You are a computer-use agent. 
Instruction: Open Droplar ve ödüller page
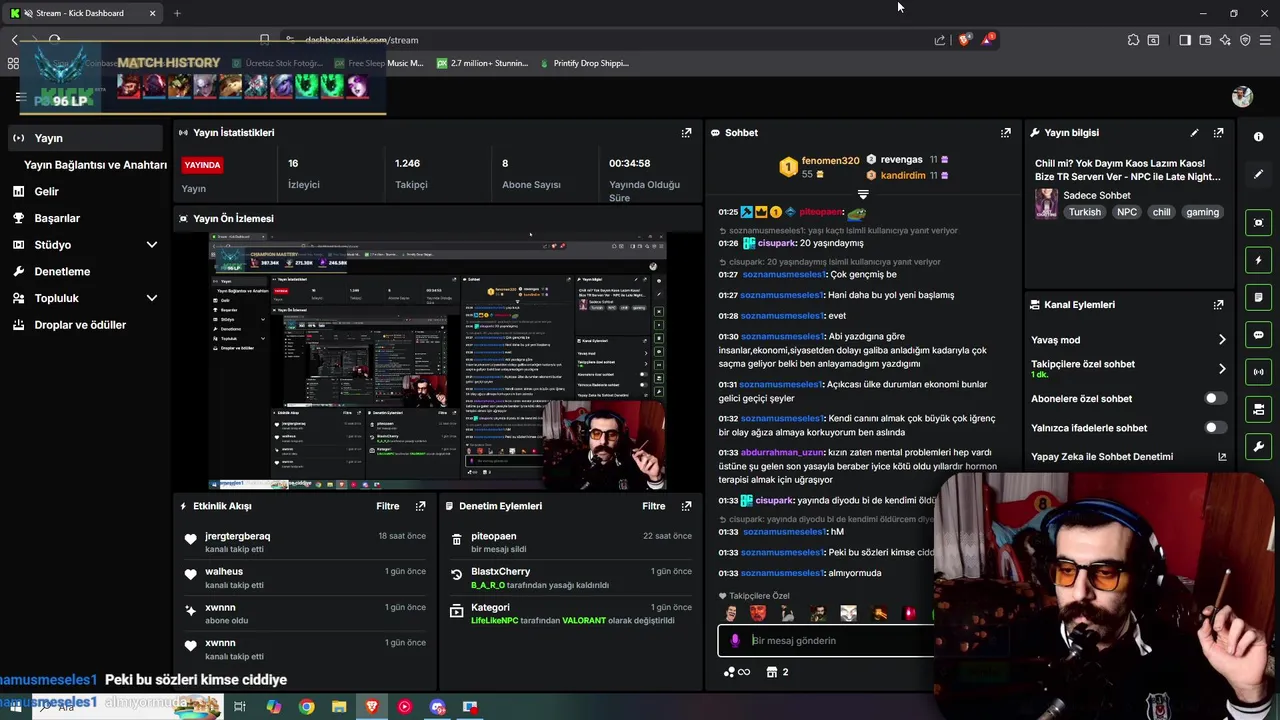click(80, 325)
